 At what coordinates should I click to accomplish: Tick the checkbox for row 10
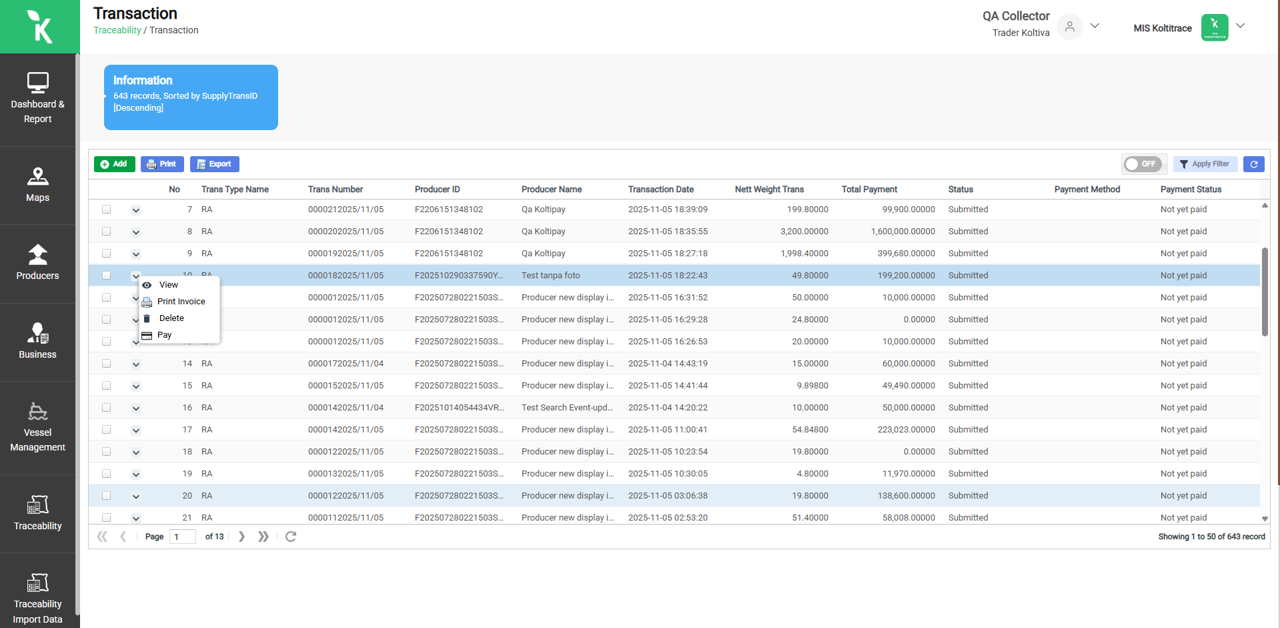[x=106, y=275]
